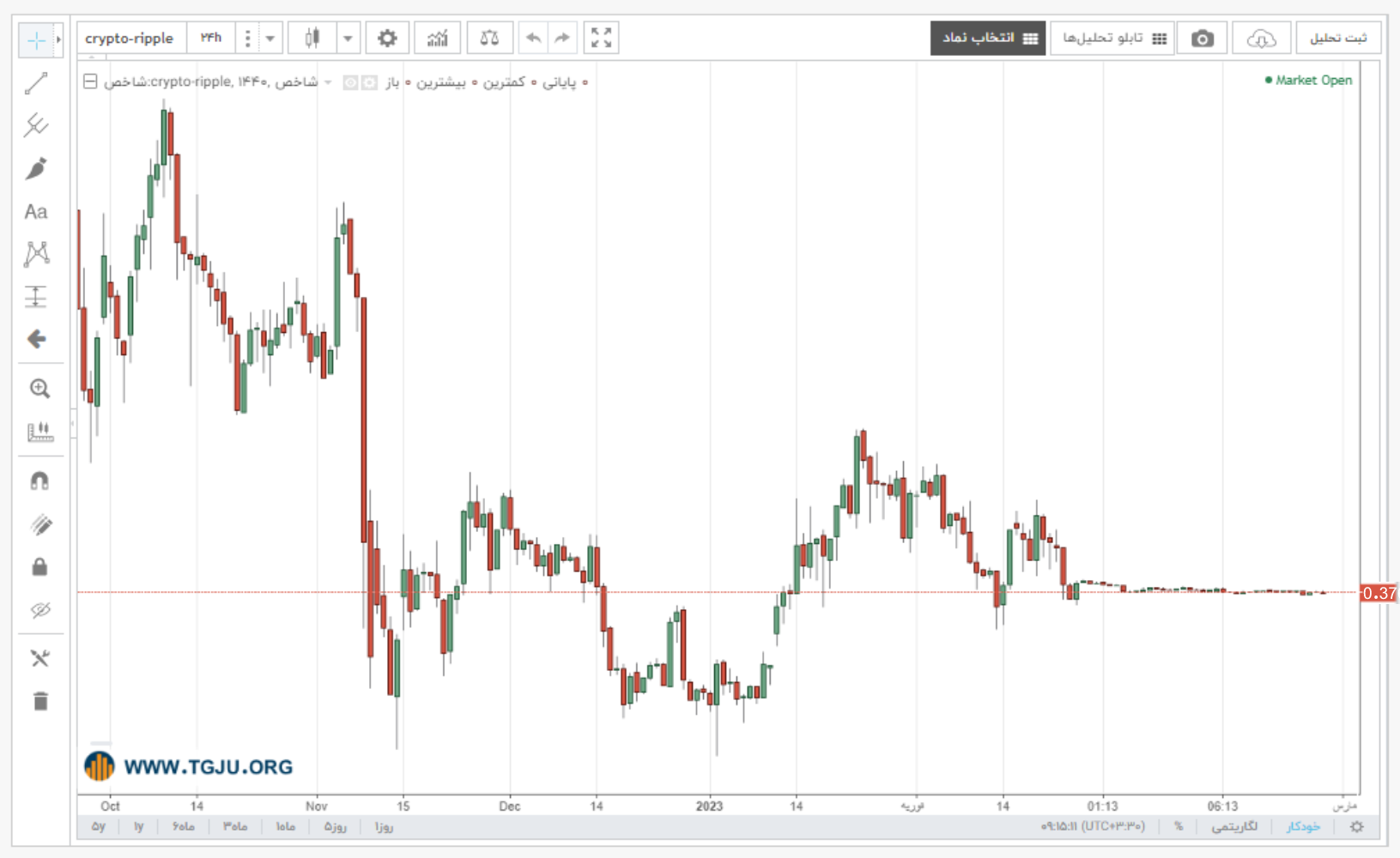
Task: Open the legend series dropdown arrow
Action: click(328, 82)
